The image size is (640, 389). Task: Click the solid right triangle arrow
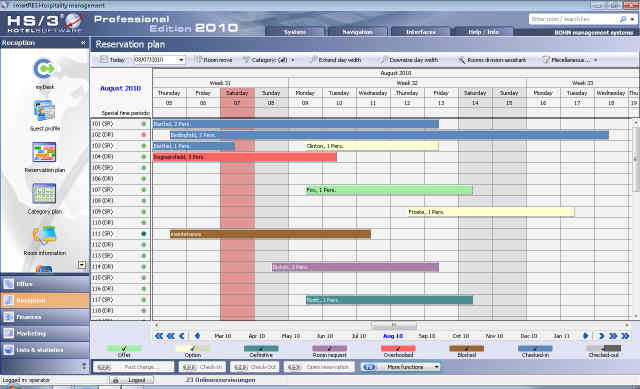click(x=586, y=336)
